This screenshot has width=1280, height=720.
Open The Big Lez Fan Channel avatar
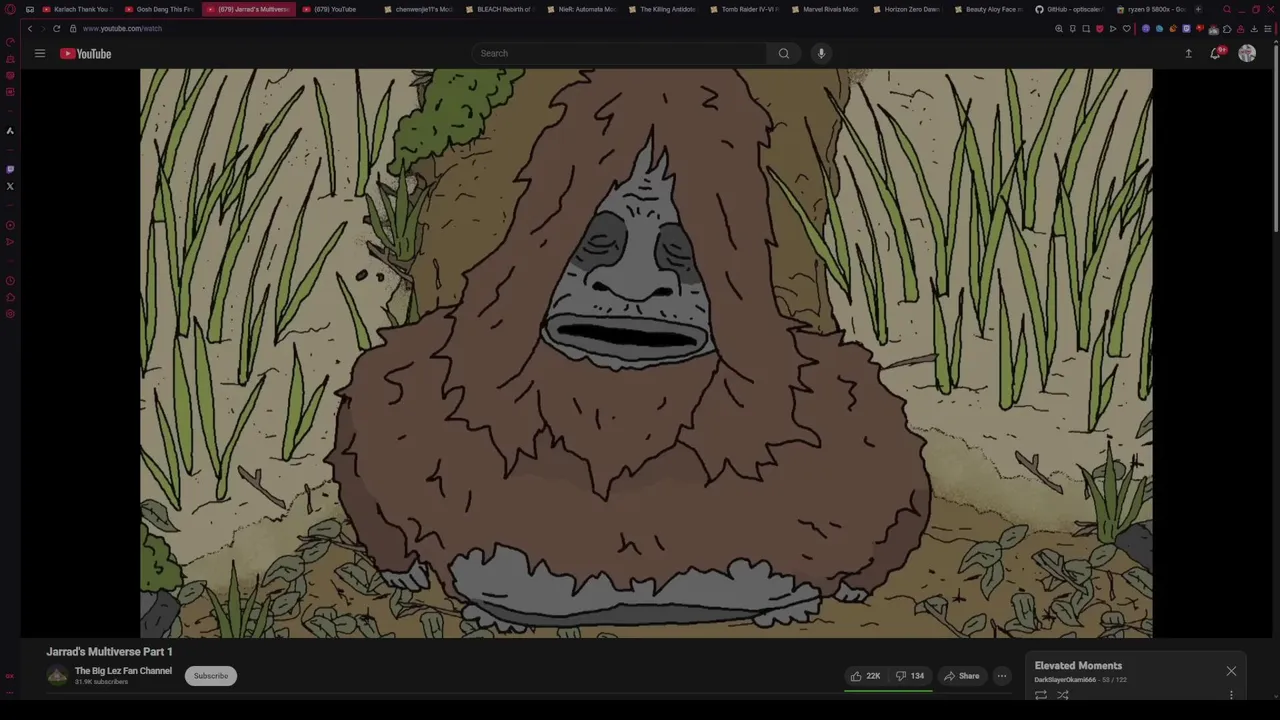coord(57,676)
